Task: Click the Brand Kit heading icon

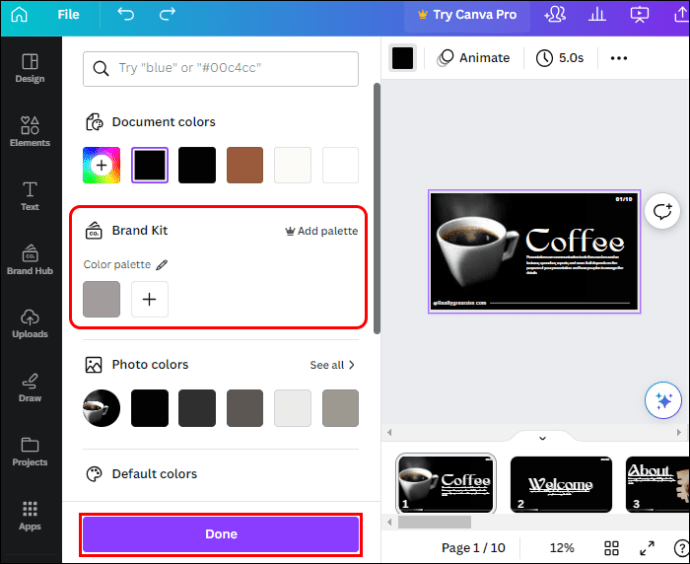Action: (x=94, y=231)
